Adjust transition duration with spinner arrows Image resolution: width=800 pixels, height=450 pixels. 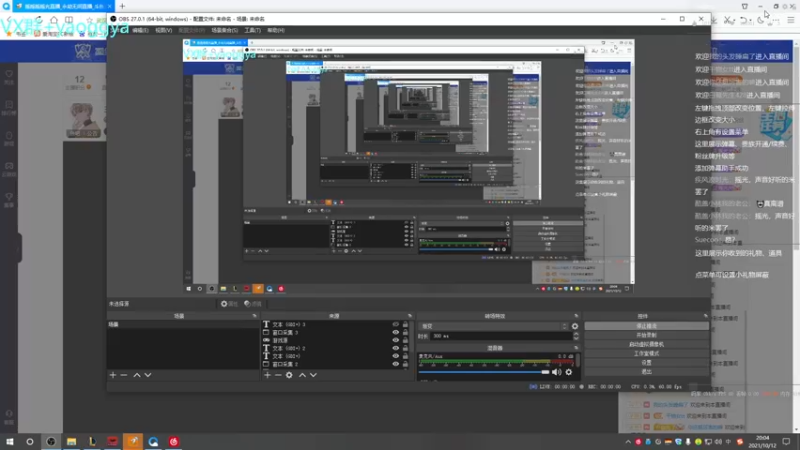pos(576,336)
